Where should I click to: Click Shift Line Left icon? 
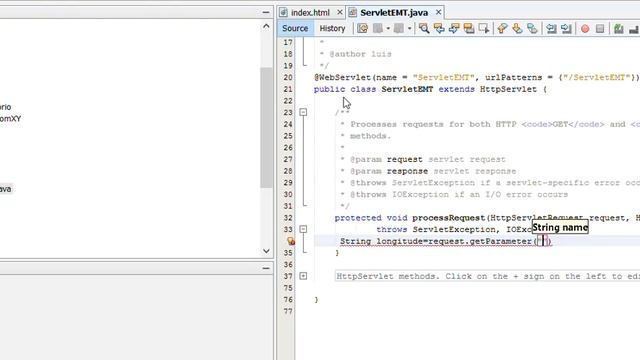(551, 28)
